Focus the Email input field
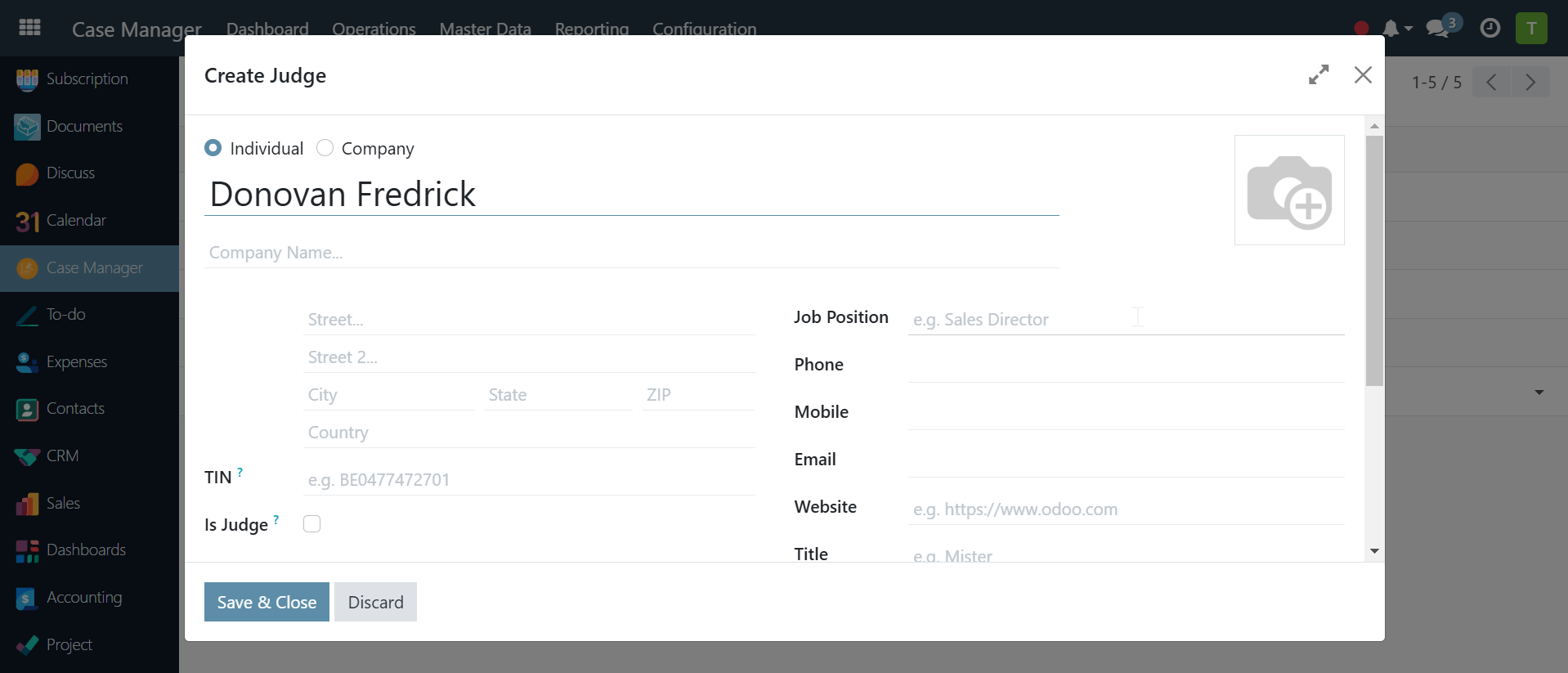This screenshot has height=673, width=1568. pos(1126,462)
